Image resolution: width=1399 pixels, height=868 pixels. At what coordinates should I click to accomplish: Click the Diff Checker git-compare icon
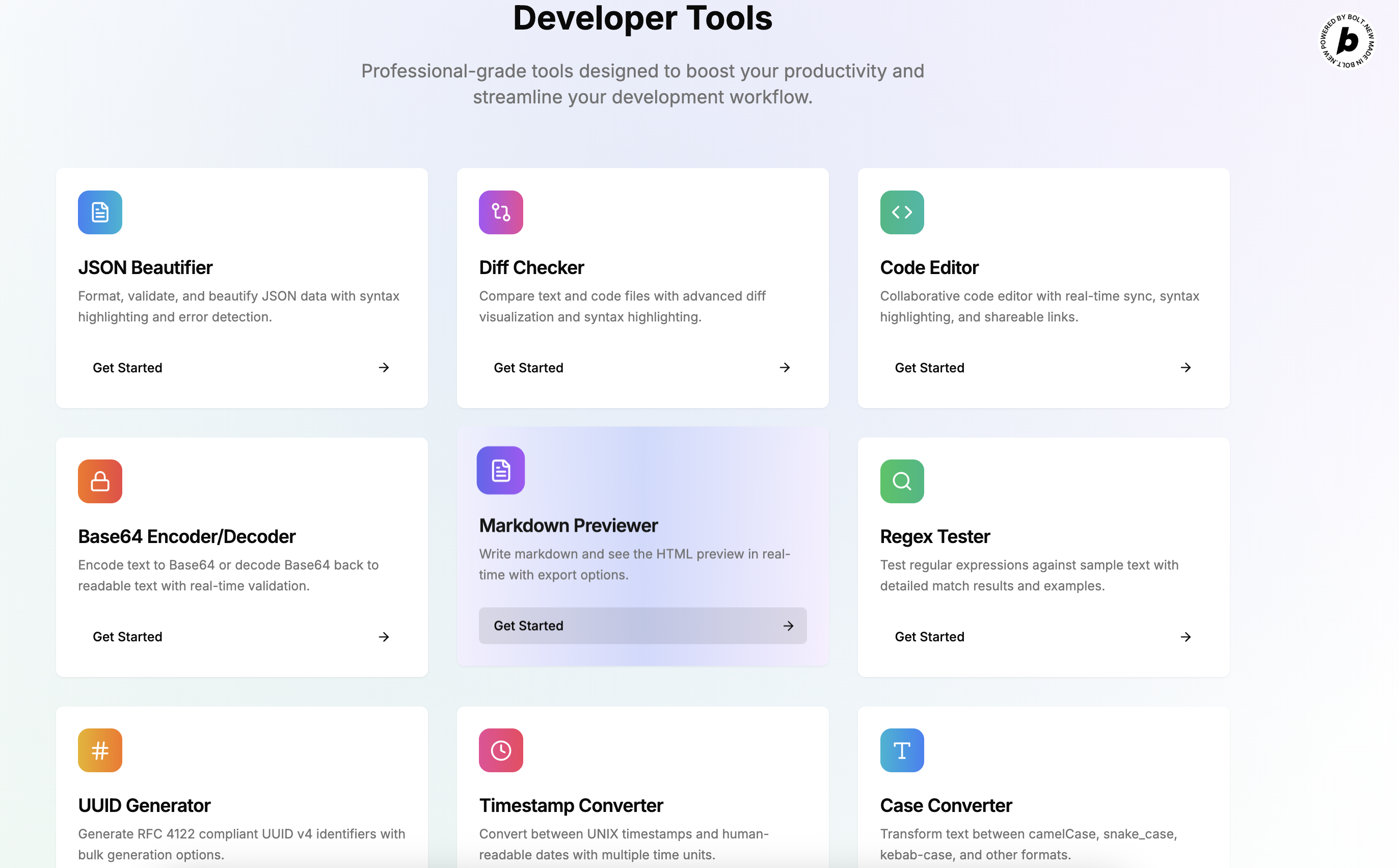[501, 212]
